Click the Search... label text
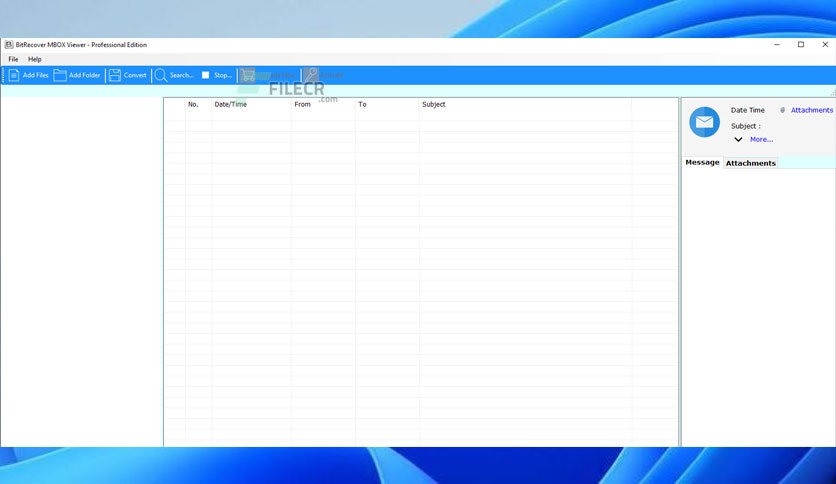The height and width of the screenshot is (484, 836). click(181, 75)
